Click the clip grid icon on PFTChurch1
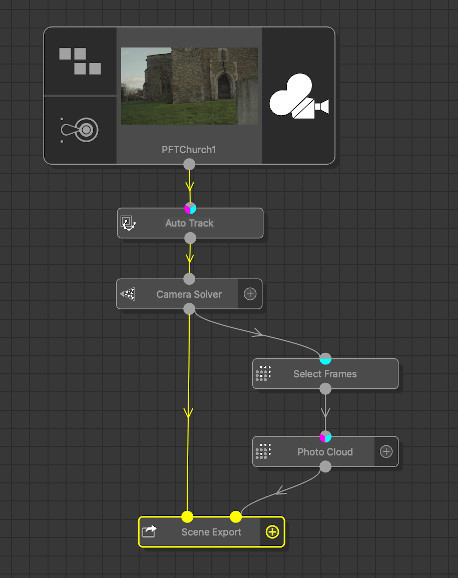Viewport: 458px width, 578px height. click(x=80, y=61)
